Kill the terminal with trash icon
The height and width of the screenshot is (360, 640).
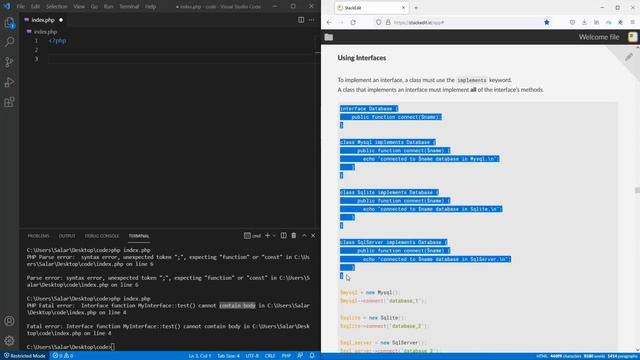[293, 236]
